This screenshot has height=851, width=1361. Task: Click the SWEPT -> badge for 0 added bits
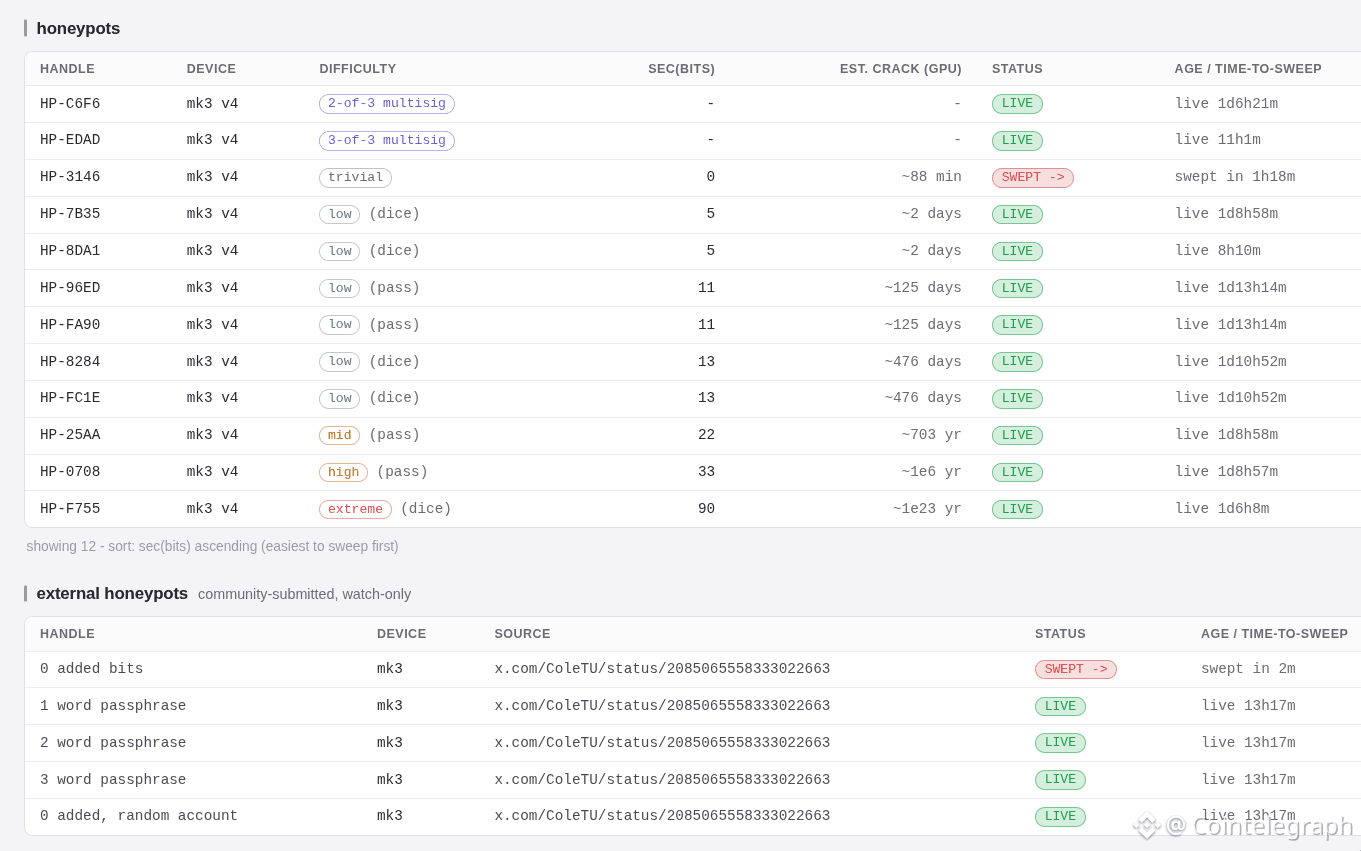(1075, 670)
